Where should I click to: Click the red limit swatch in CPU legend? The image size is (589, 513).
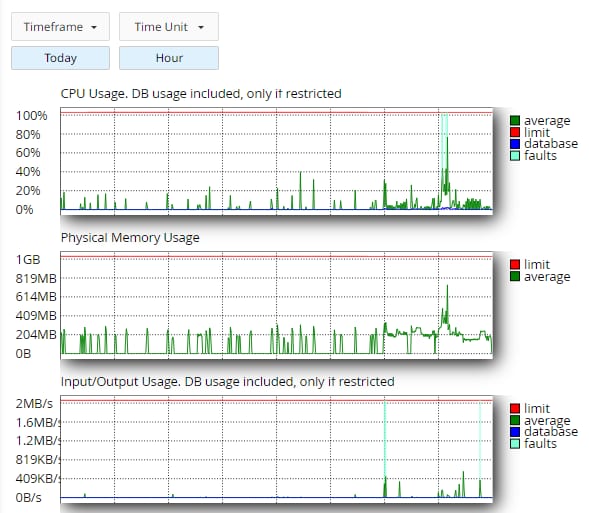click(515, 132)
